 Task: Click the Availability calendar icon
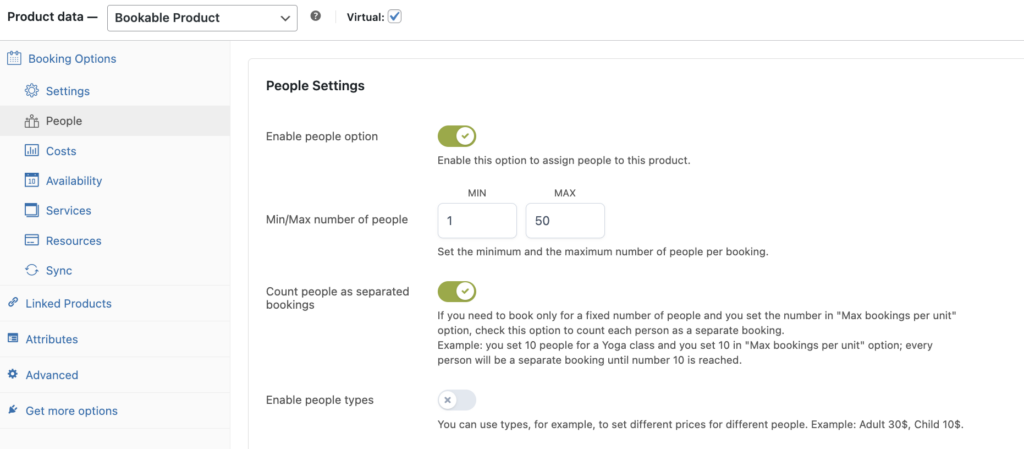32,181
